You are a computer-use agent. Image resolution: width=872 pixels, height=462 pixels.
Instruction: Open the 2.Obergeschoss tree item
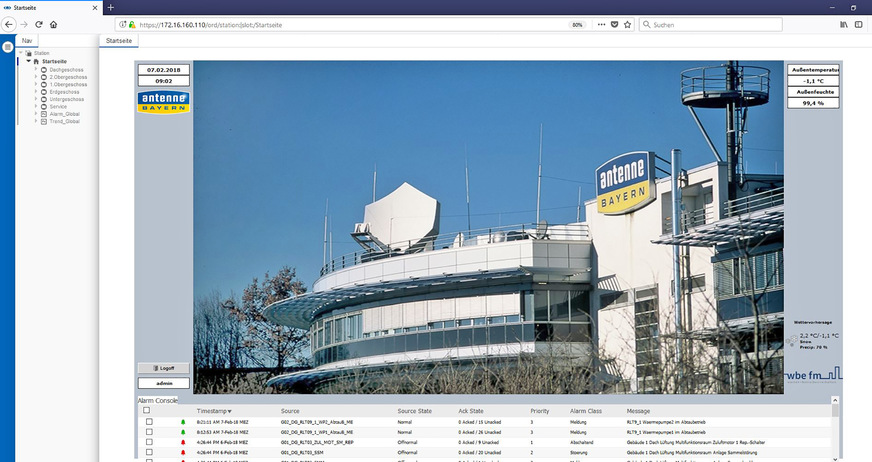(x=68, y=77)
